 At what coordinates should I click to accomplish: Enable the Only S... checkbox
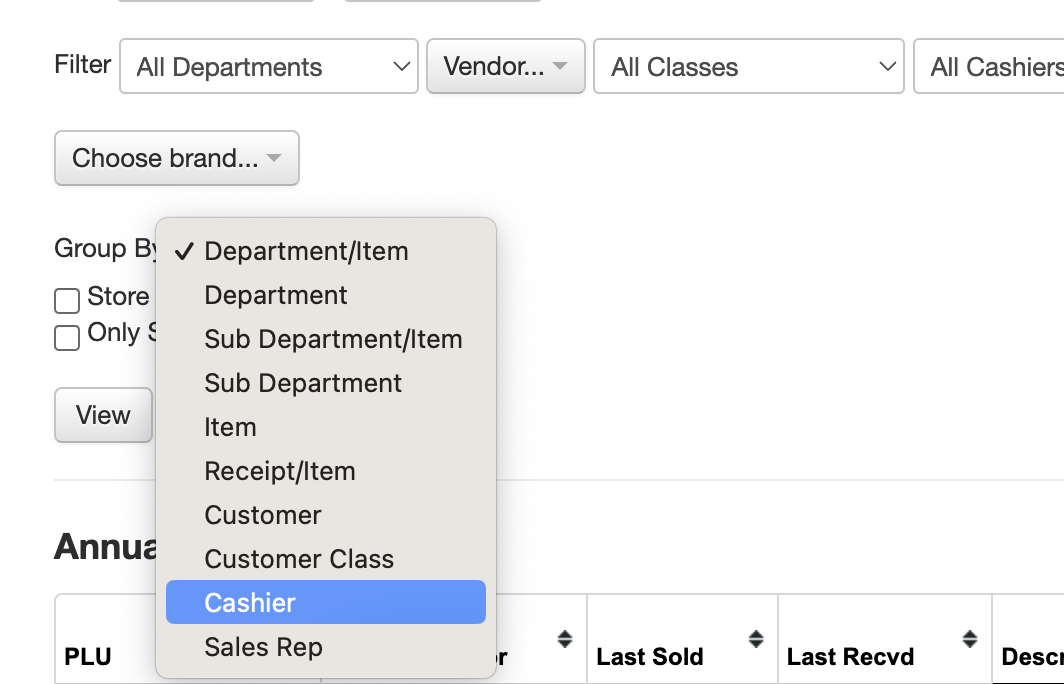[67, 337]
